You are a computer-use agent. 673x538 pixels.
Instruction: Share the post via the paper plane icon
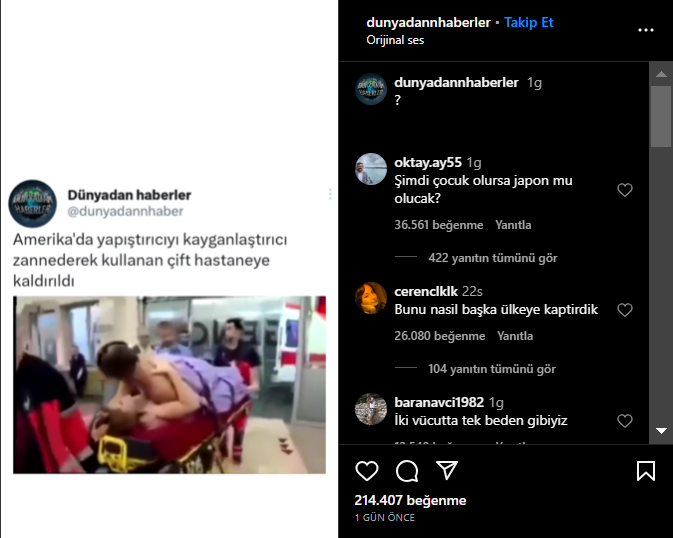click(x=447, y=471)
